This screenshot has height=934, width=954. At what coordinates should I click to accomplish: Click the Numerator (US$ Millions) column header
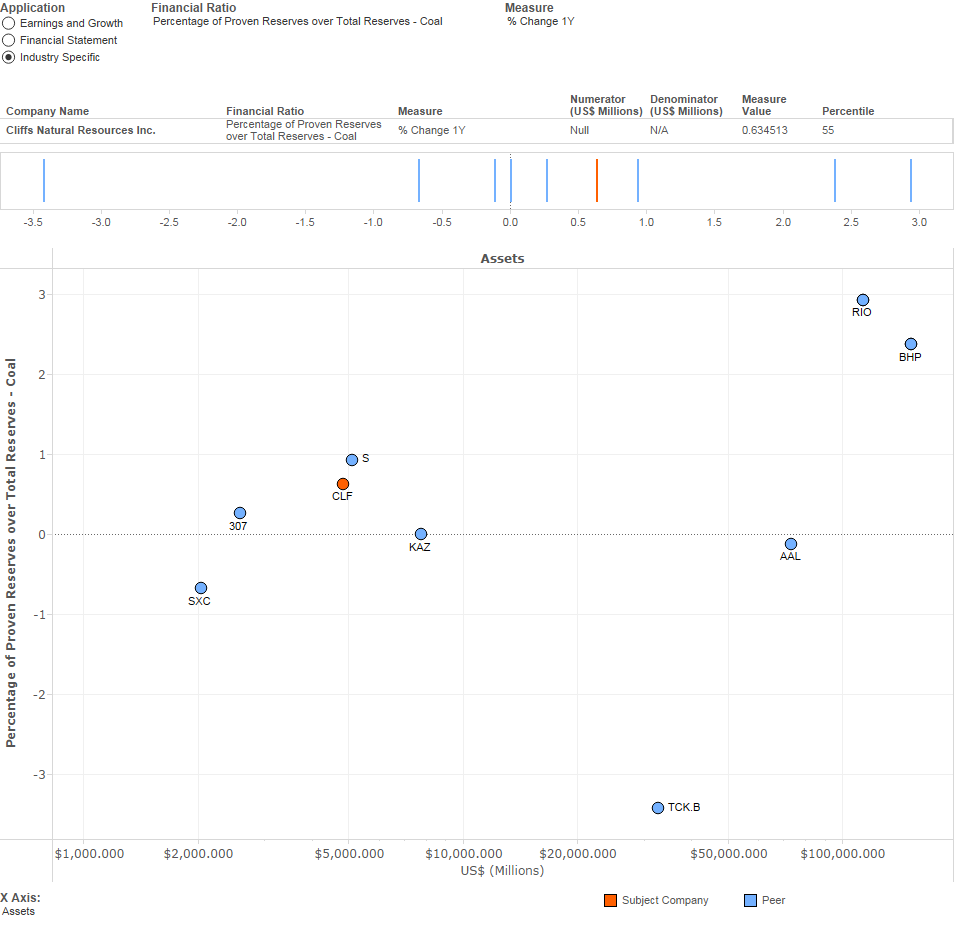606,105
